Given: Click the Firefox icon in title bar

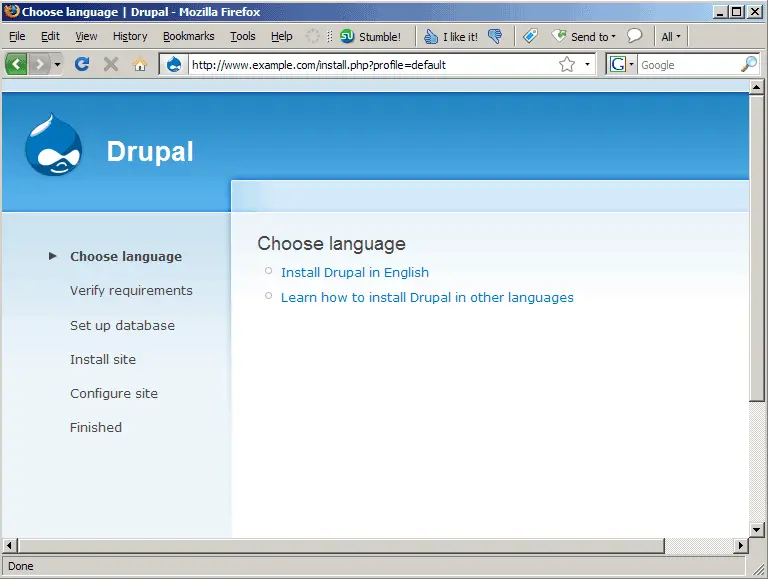Looking at the screenshot, I should pos(11,11).
